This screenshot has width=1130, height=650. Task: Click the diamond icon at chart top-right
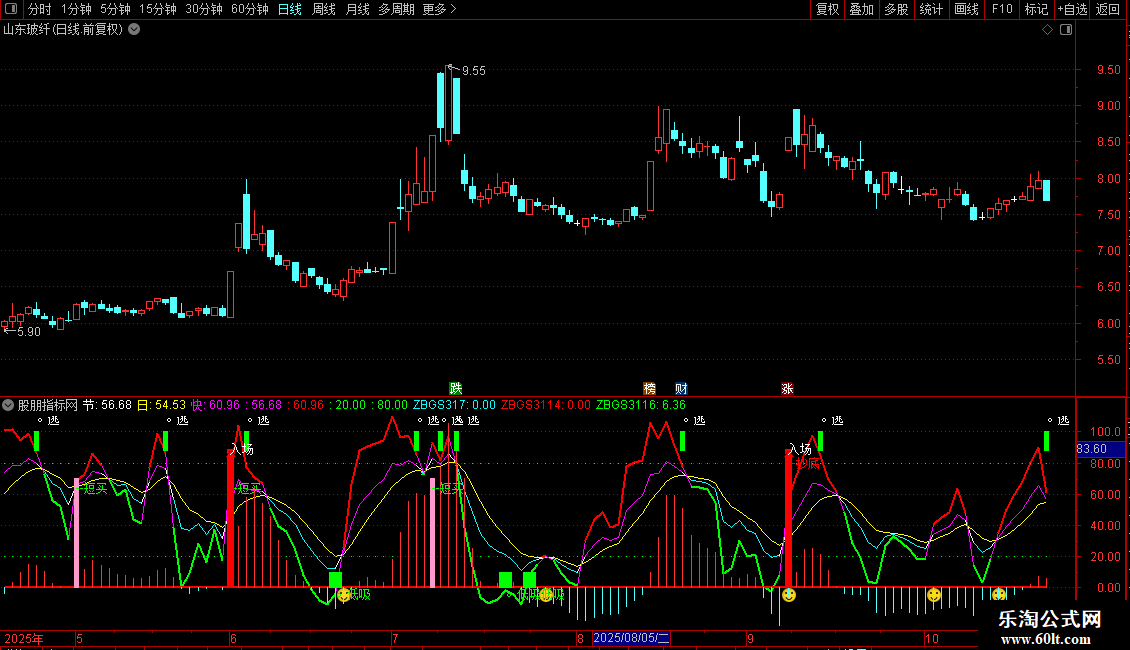[x=1047, y=30]
